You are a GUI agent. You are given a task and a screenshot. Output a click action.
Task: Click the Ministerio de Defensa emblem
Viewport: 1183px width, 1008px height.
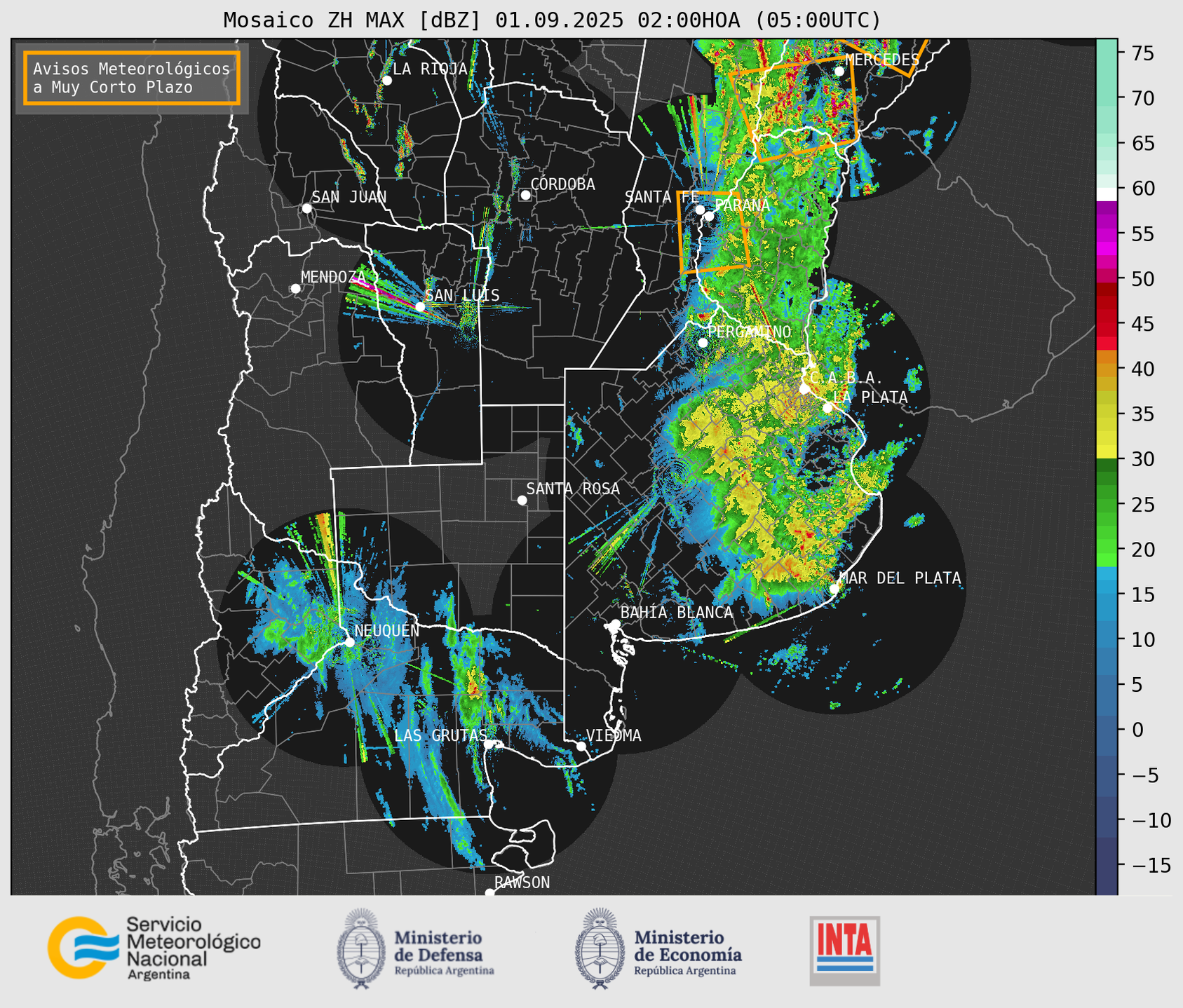(361, 948)
